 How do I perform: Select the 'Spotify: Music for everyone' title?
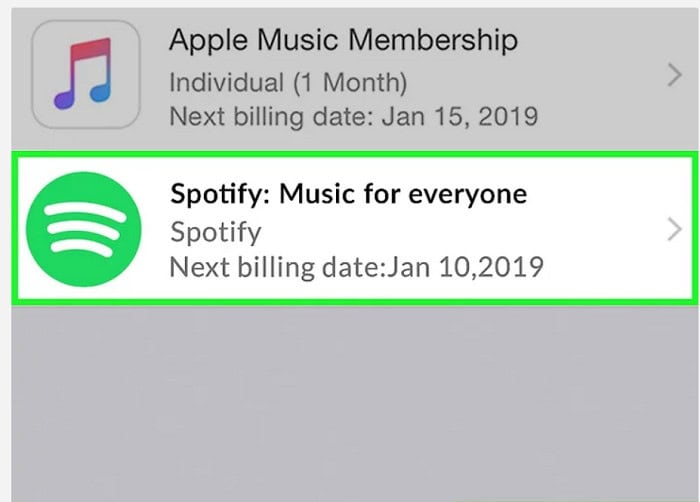[348, 195]
